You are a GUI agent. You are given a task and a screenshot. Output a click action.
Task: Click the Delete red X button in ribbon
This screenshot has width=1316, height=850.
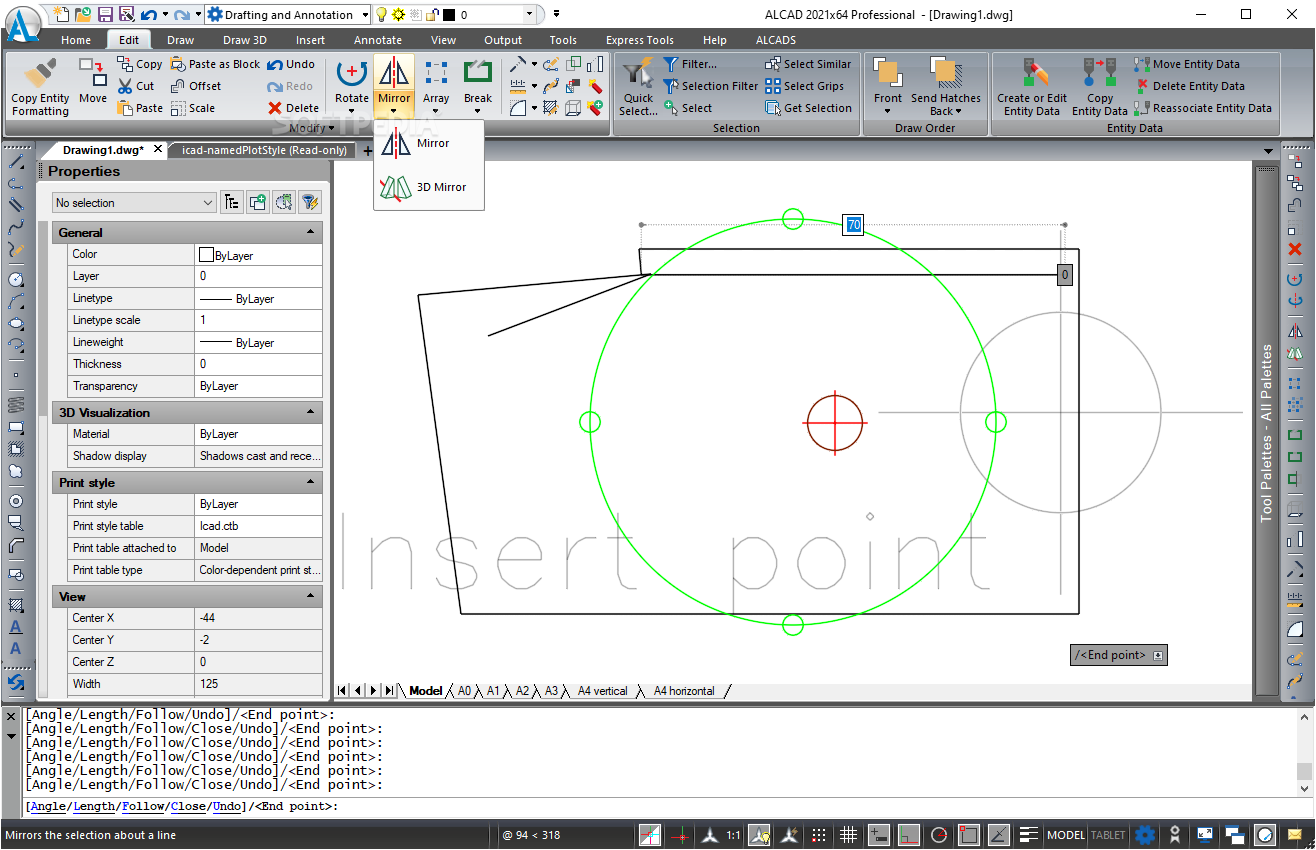(x=293, y=108)
